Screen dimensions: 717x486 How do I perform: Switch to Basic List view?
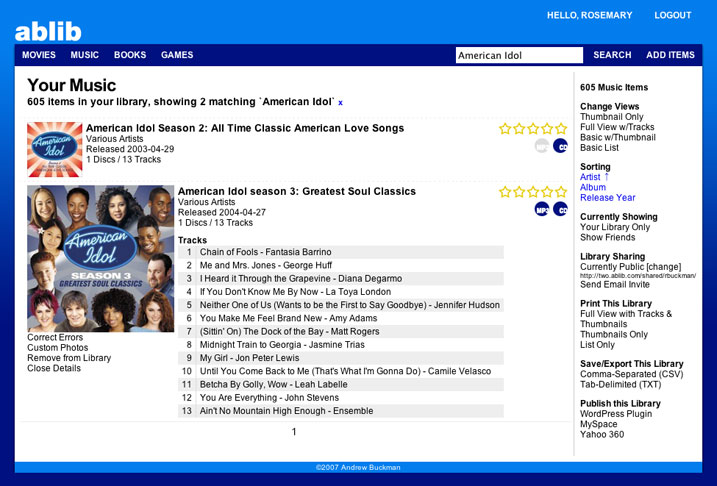click(599, 148)
